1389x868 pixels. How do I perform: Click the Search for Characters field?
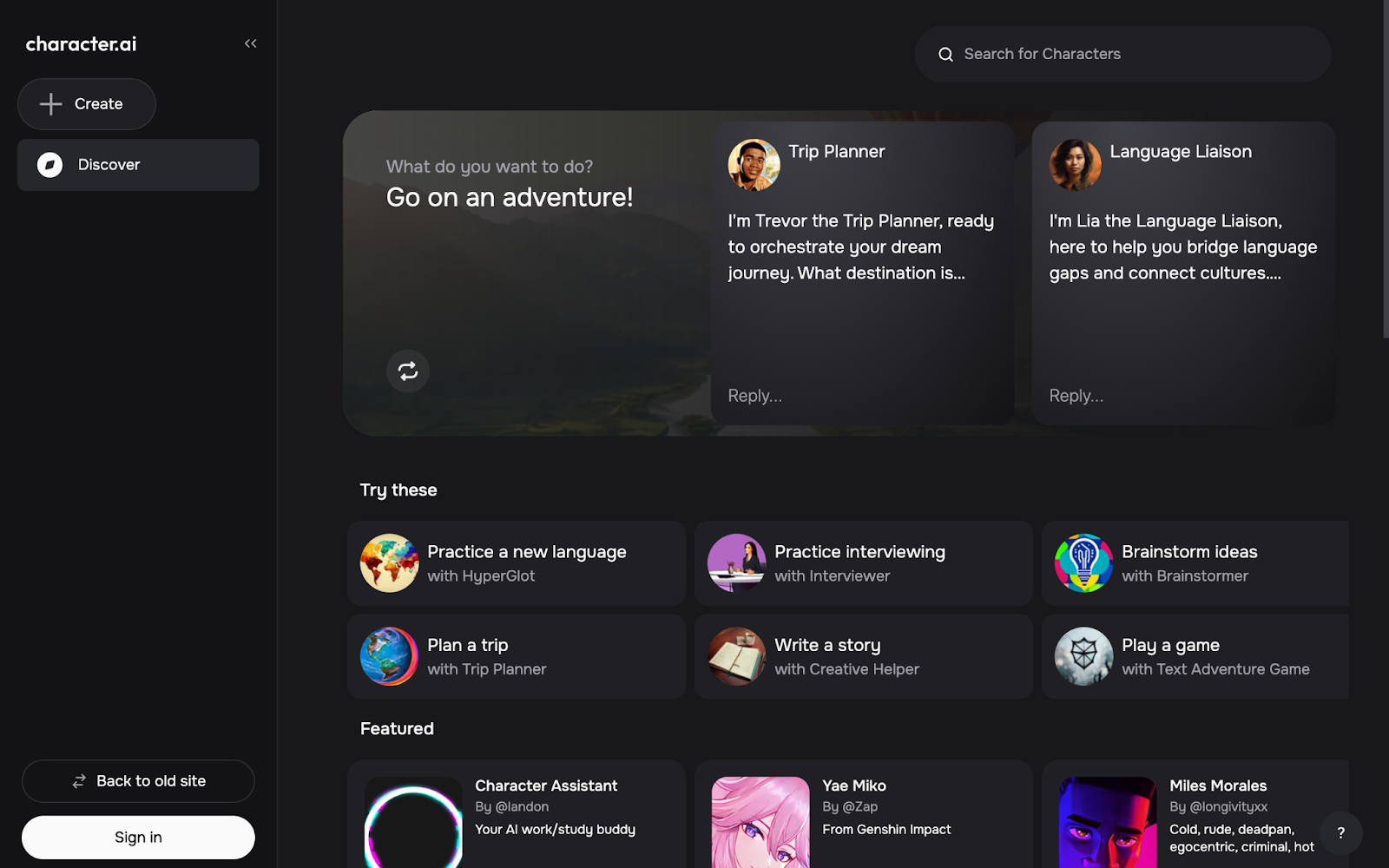click(x=1122, y=54)
